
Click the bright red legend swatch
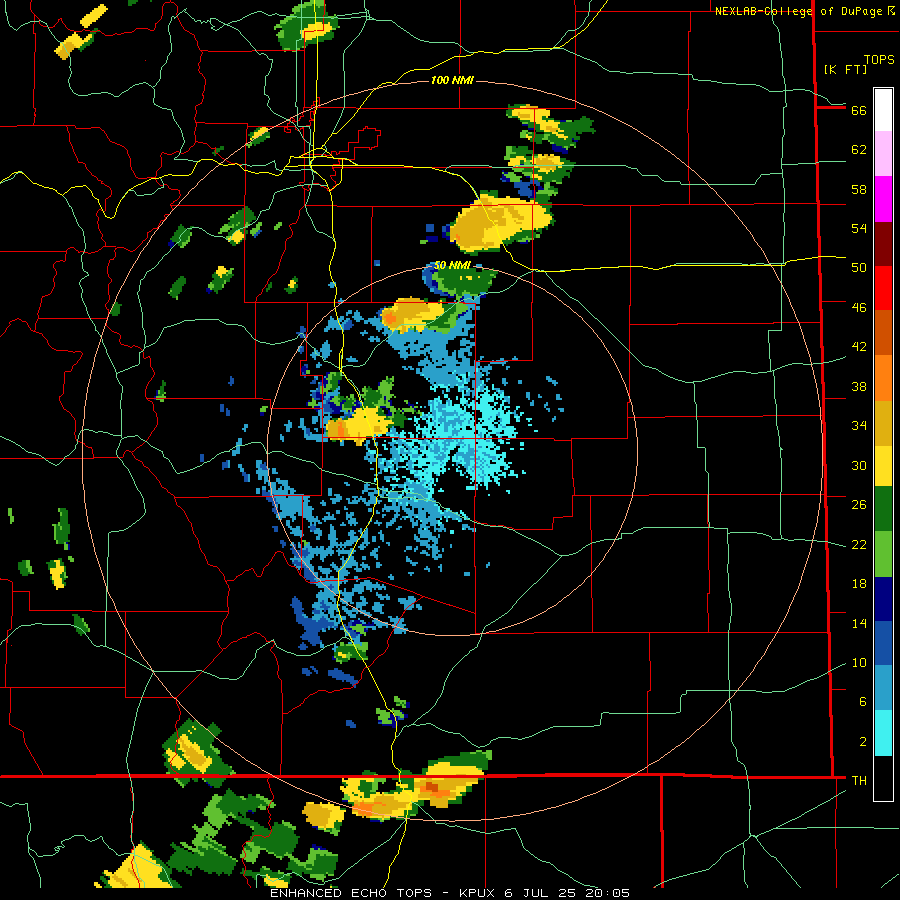click(x=883, y=288)
